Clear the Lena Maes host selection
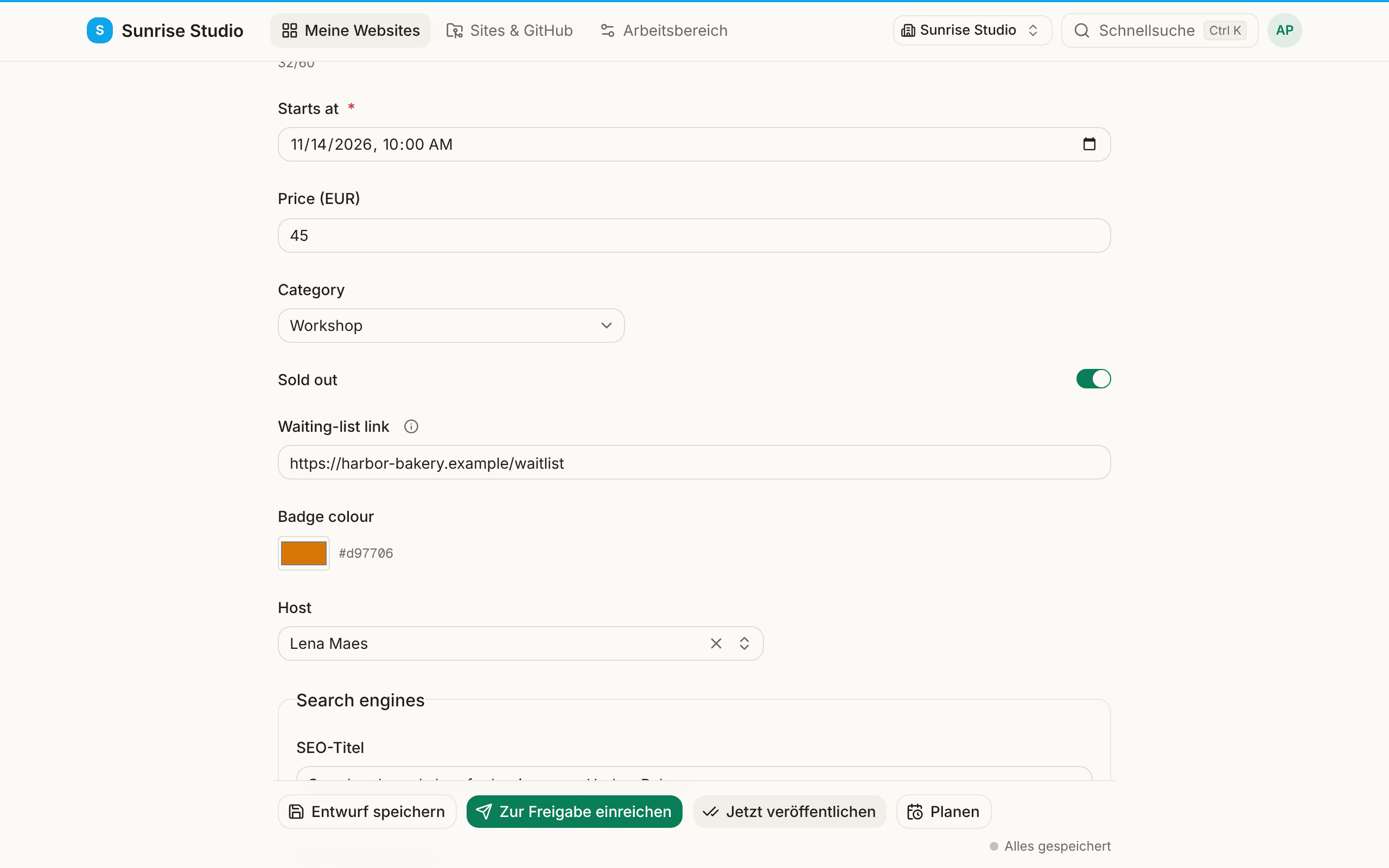Screen dimensions: 1389x868 pyautogui.click(x=716, y=643)
